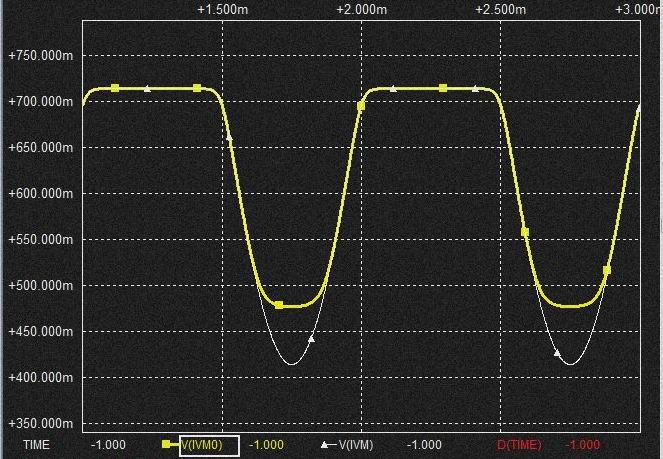Click the white V(IVM) value readout
The height and width of the screenshot is (459, 663).
425,445
